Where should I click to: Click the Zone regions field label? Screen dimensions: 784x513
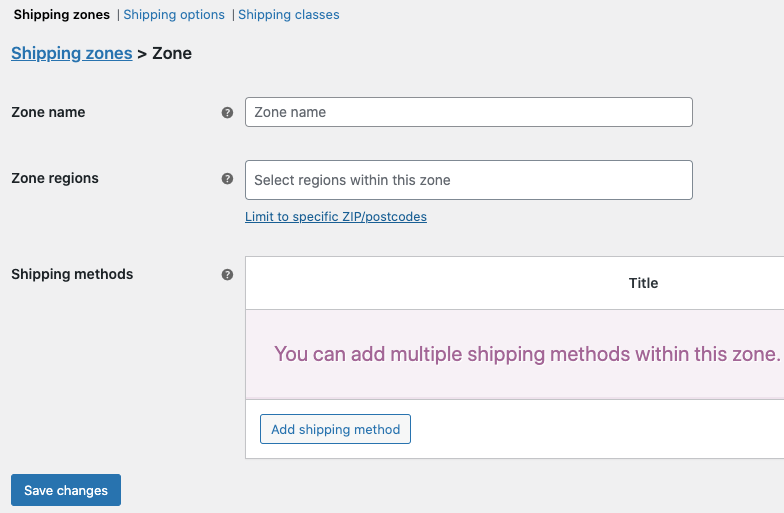coord(54,178)
